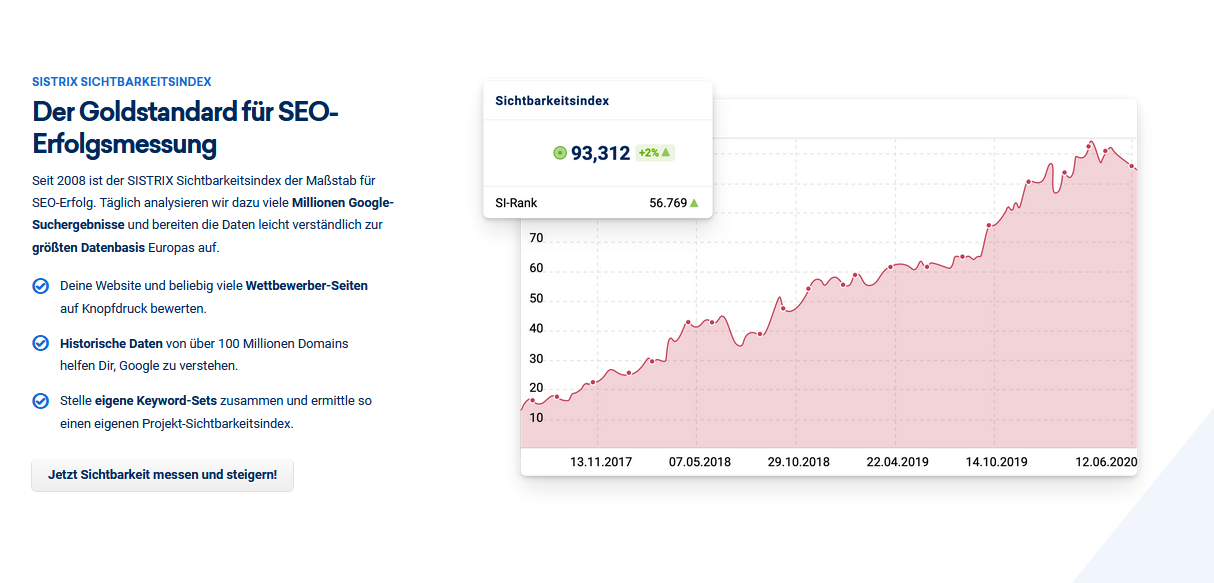Click the checkmark icon beside Wettbewerber-Seiten bullet

pyautogui.click(x=41, y=286)
